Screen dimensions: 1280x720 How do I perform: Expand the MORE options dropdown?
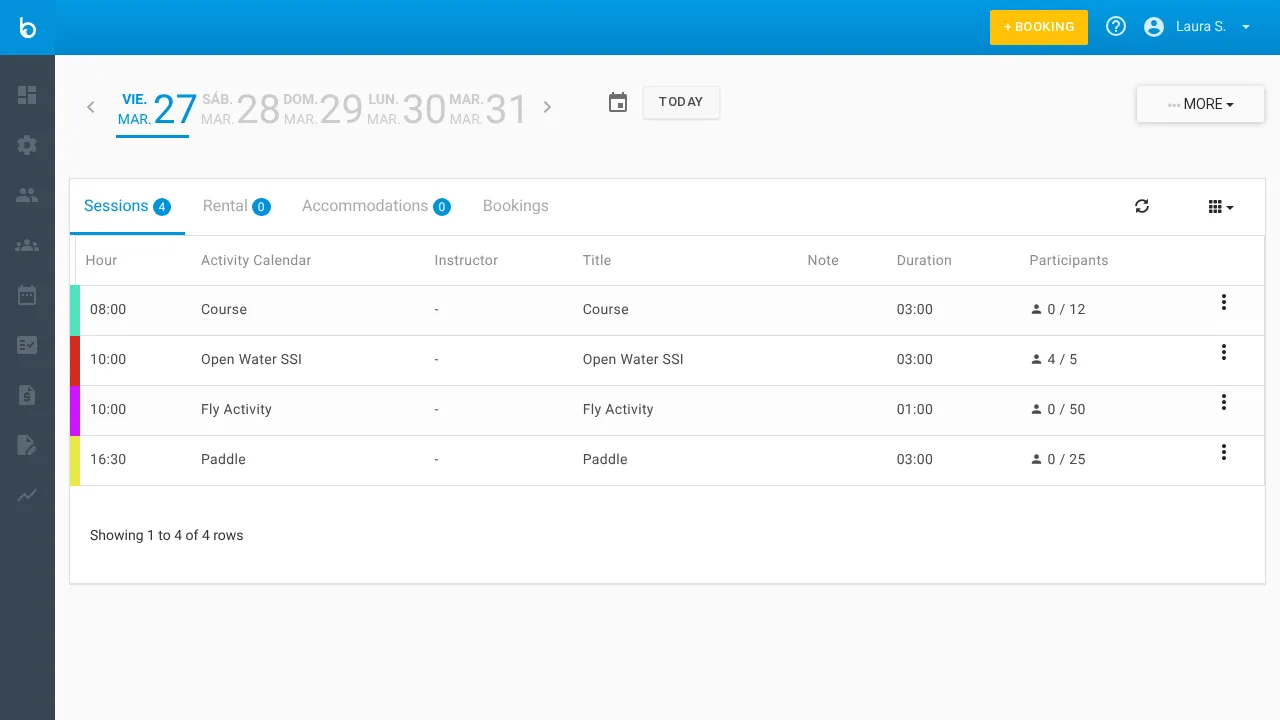1199,103
